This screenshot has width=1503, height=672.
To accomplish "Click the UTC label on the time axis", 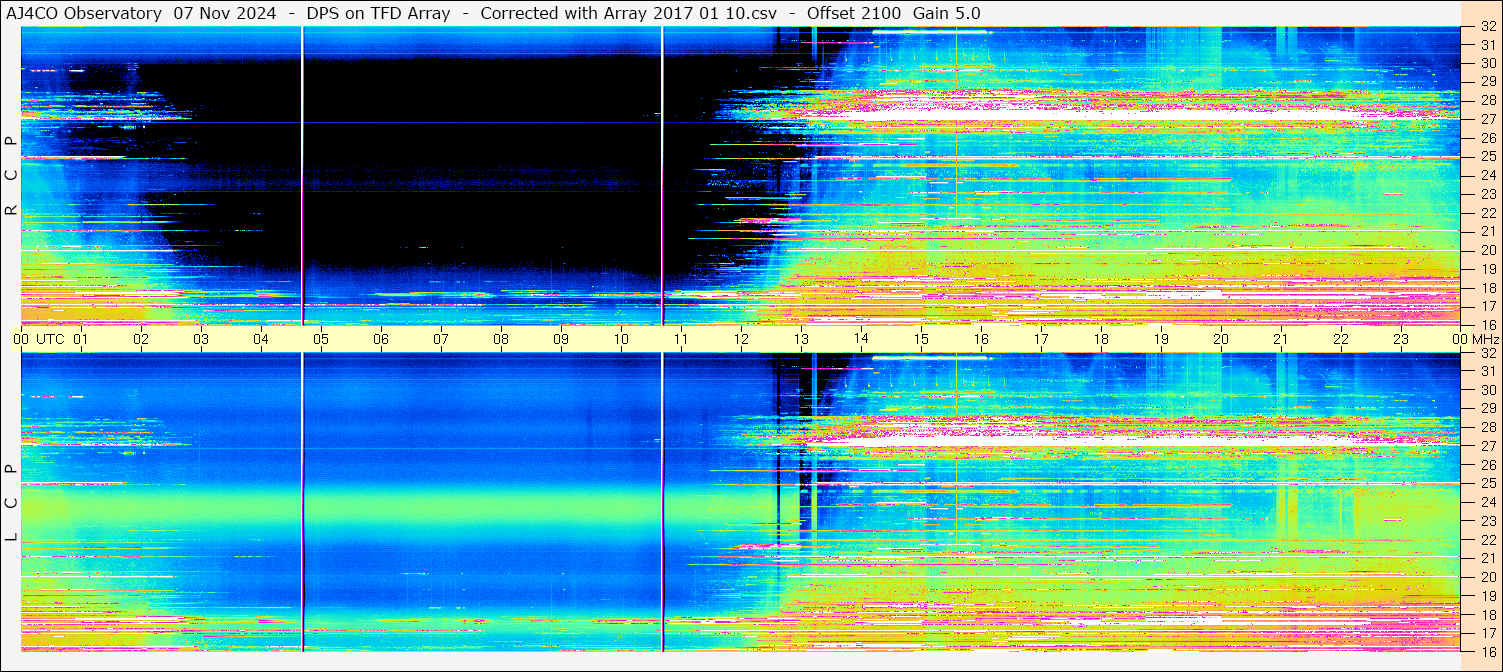I will [x=51, y=339].
